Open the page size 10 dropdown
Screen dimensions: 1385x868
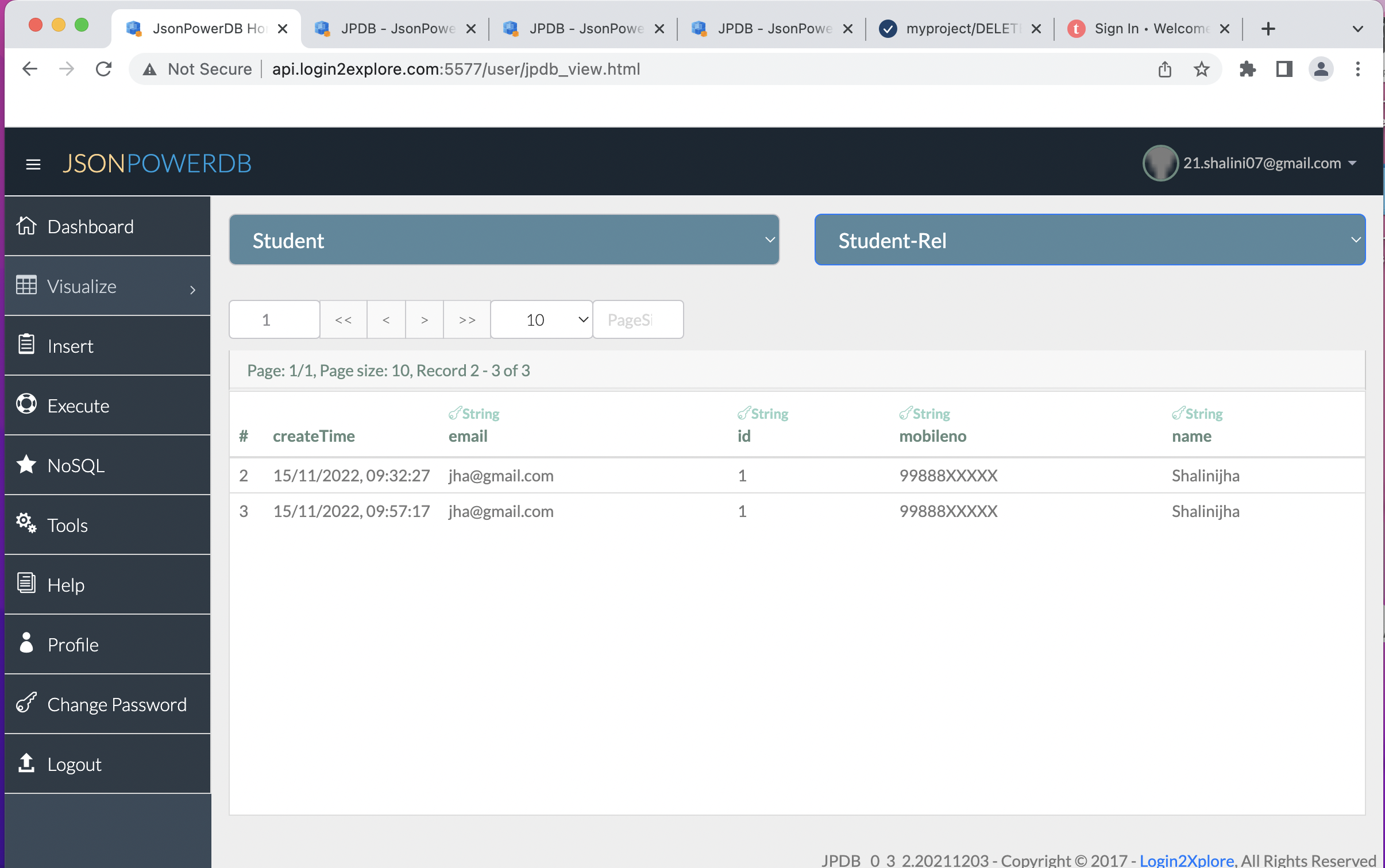541,320
